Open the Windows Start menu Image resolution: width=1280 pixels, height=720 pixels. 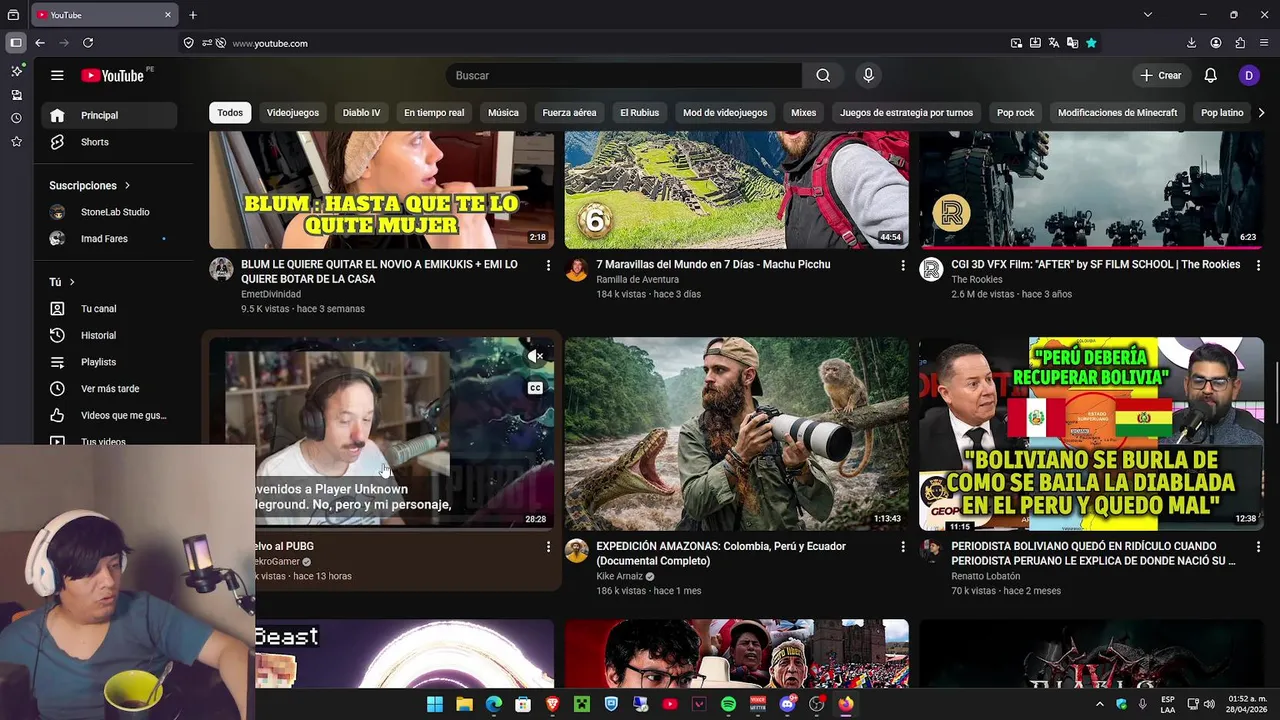click(x=435, y=704)
